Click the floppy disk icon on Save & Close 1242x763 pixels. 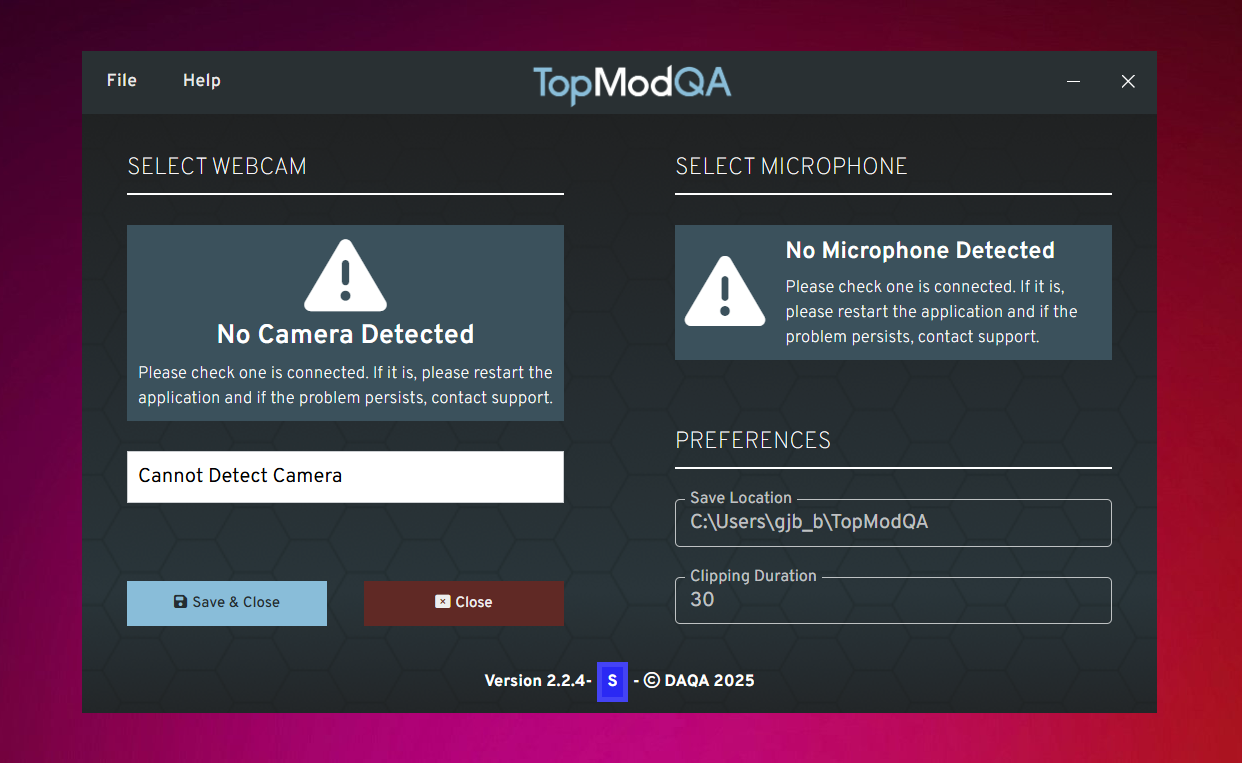click(180, 602)
